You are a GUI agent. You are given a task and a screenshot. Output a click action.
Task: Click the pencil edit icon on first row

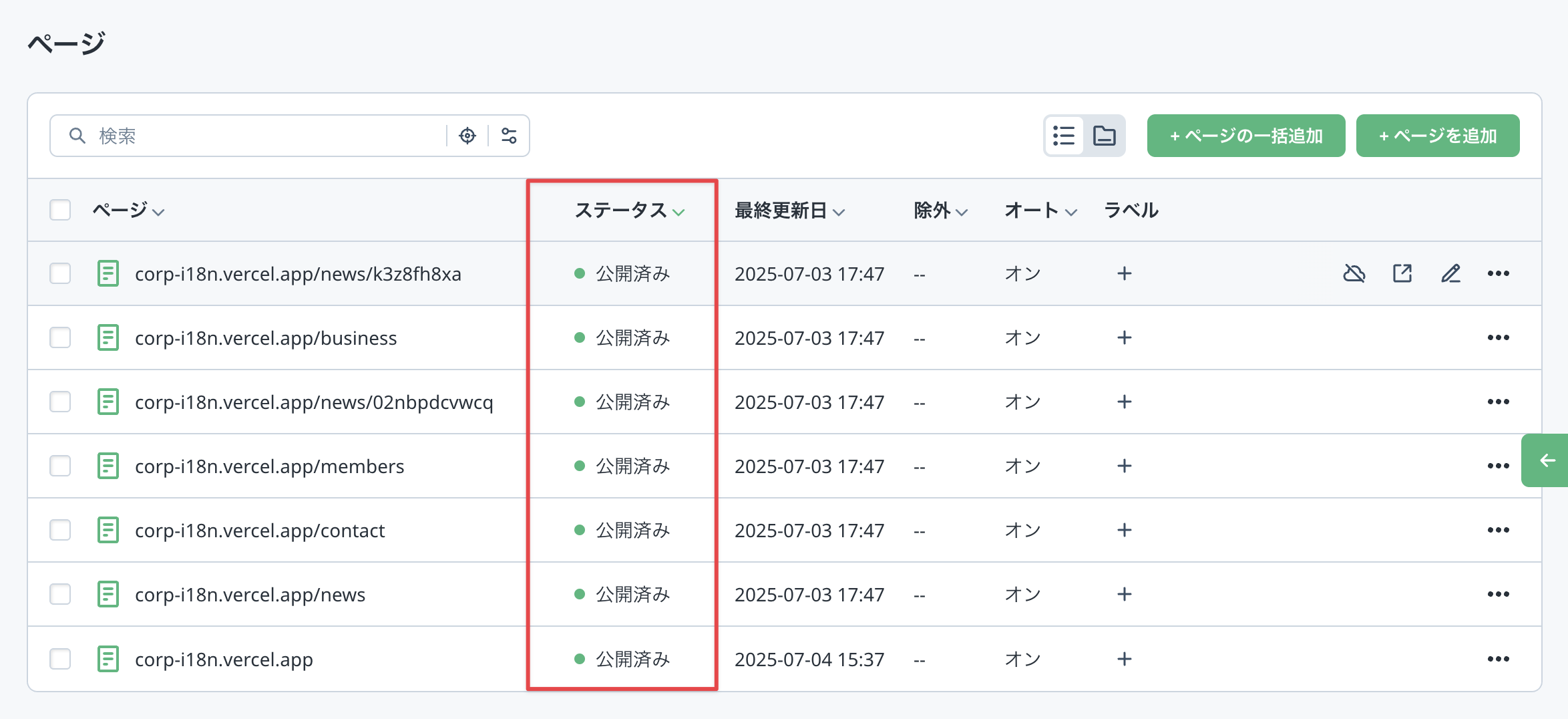(x=1450, y=273)
